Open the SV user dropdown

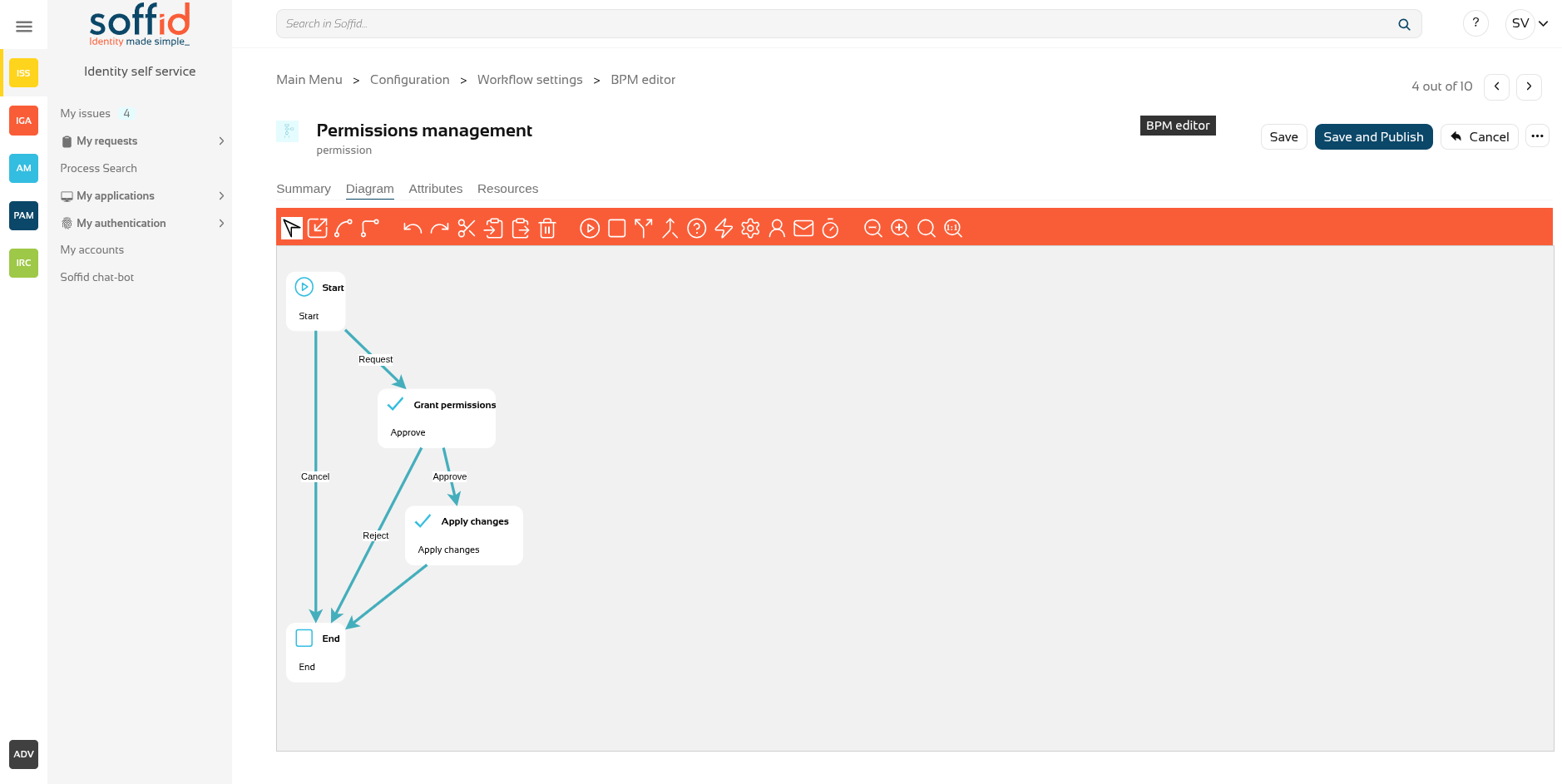click(x=1529, y=23)
